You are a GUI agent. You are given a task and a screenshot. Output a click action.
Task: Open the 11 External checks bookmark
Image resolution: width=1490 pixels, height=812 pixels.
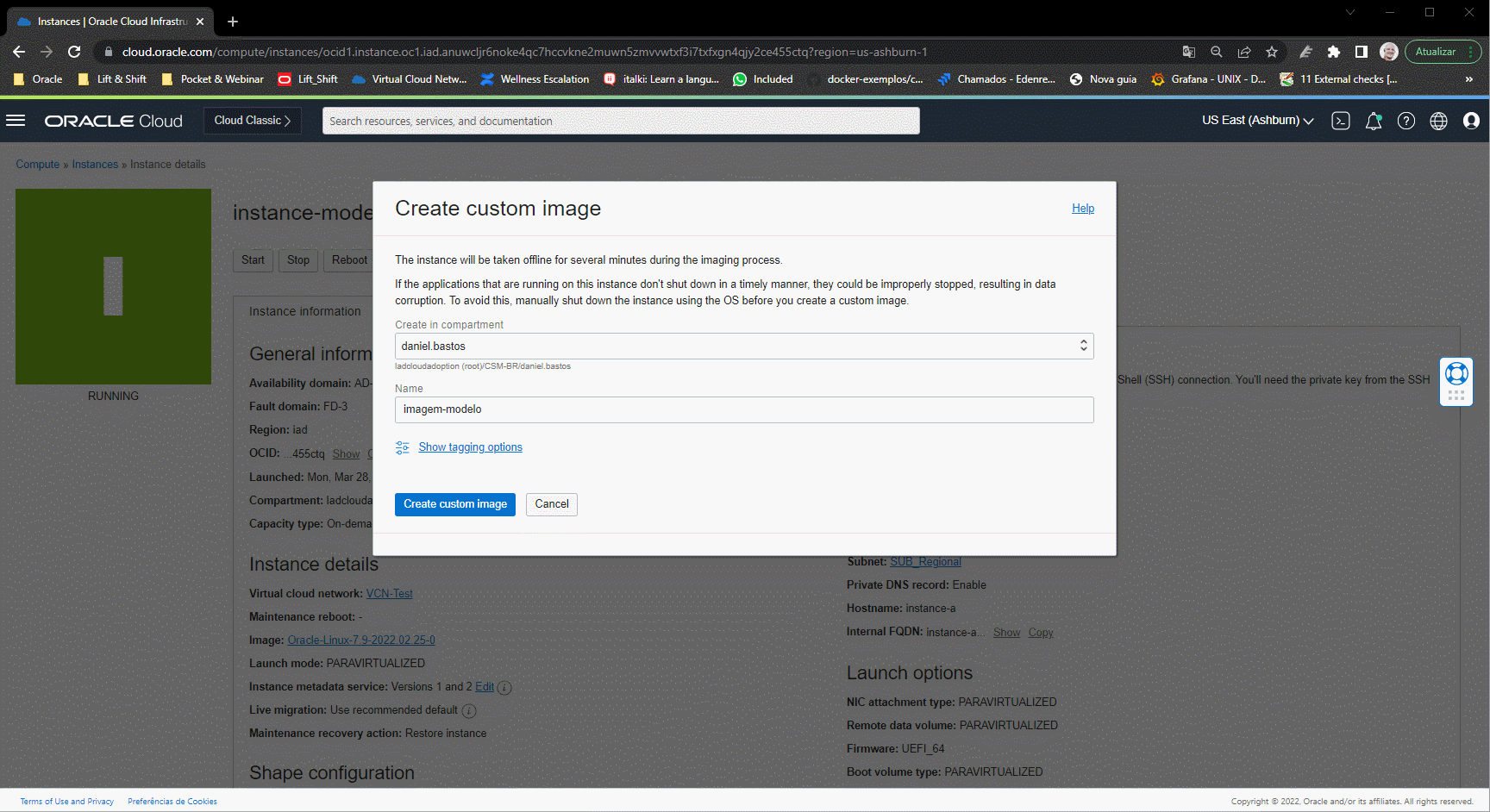click(1338, 79)
